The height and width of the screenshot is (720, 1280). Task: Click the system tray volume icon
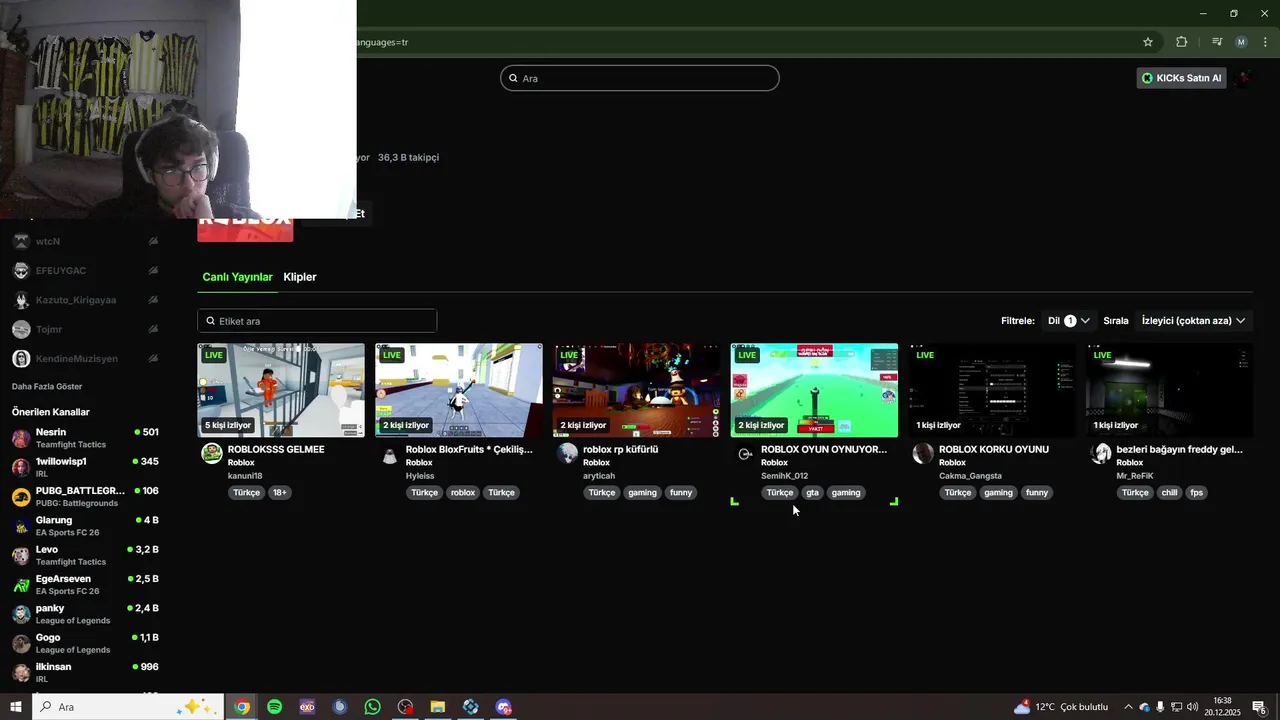coord(1192,707)
